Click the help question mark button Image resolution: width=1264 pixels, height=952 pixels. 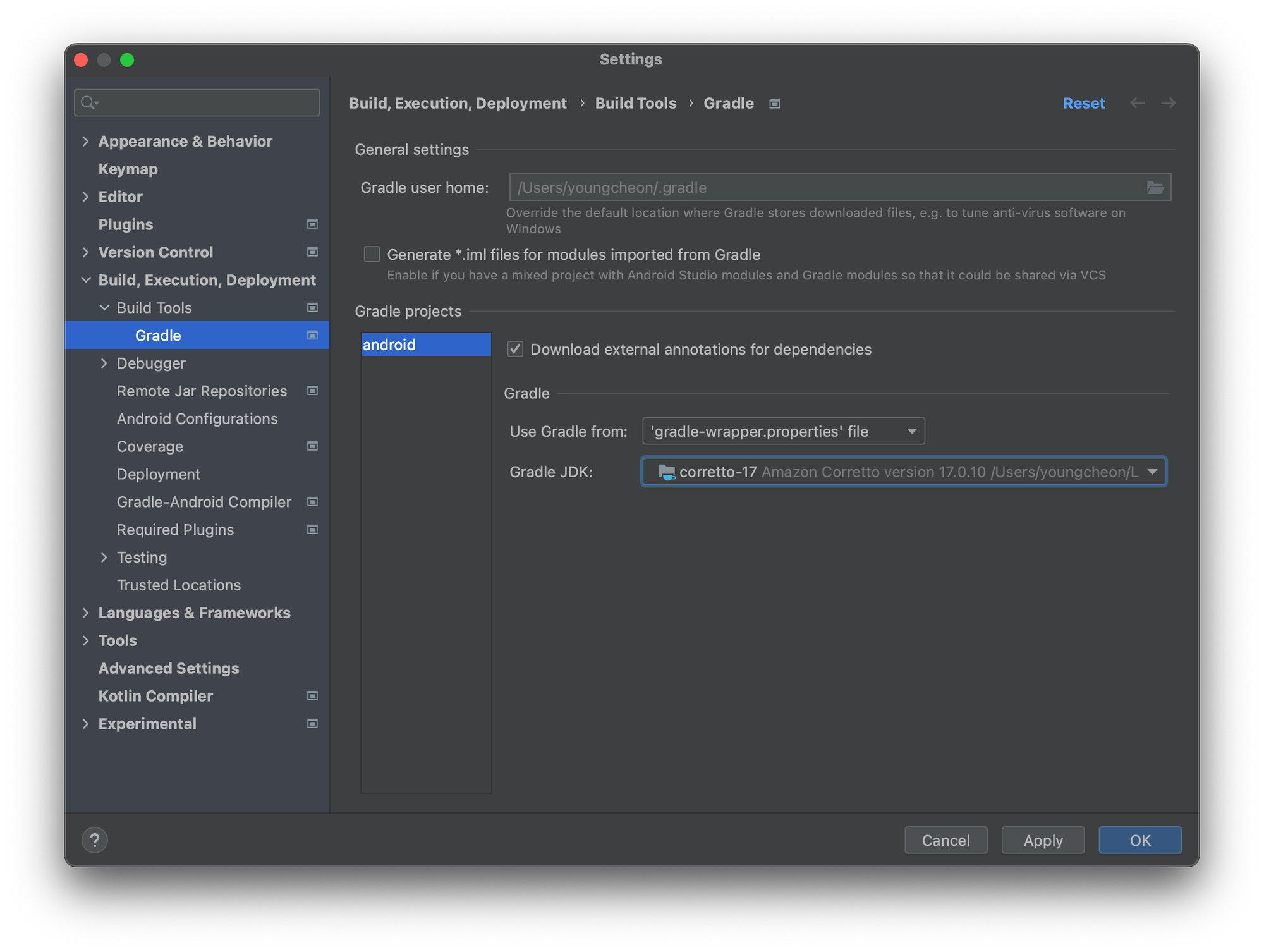pyautogui.click(x=95, y=840)
